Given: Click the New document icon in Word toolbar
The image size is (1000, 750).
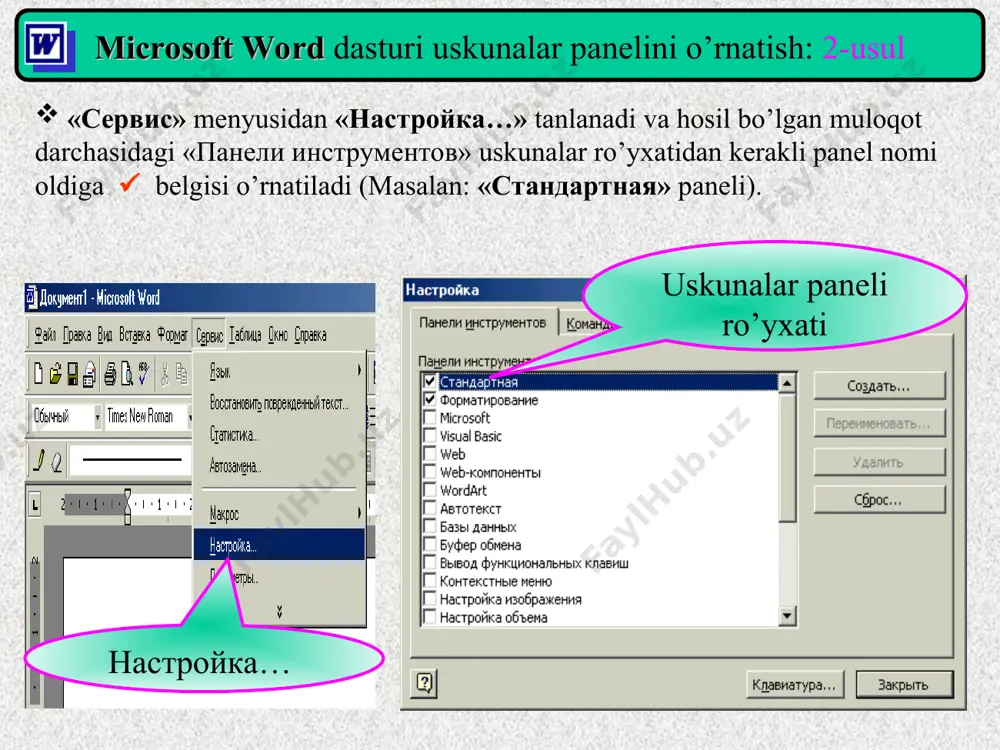Looking at the screenshot, I should (x=38, y=374).
